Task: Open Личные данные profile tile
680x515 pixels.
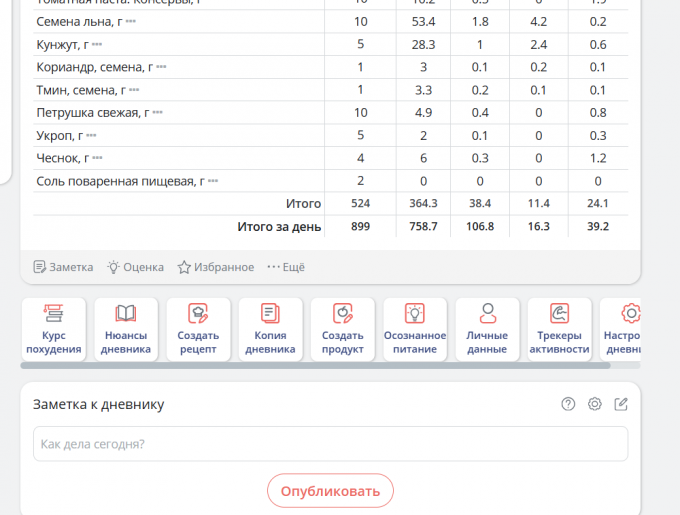Action: pos(487,329)
